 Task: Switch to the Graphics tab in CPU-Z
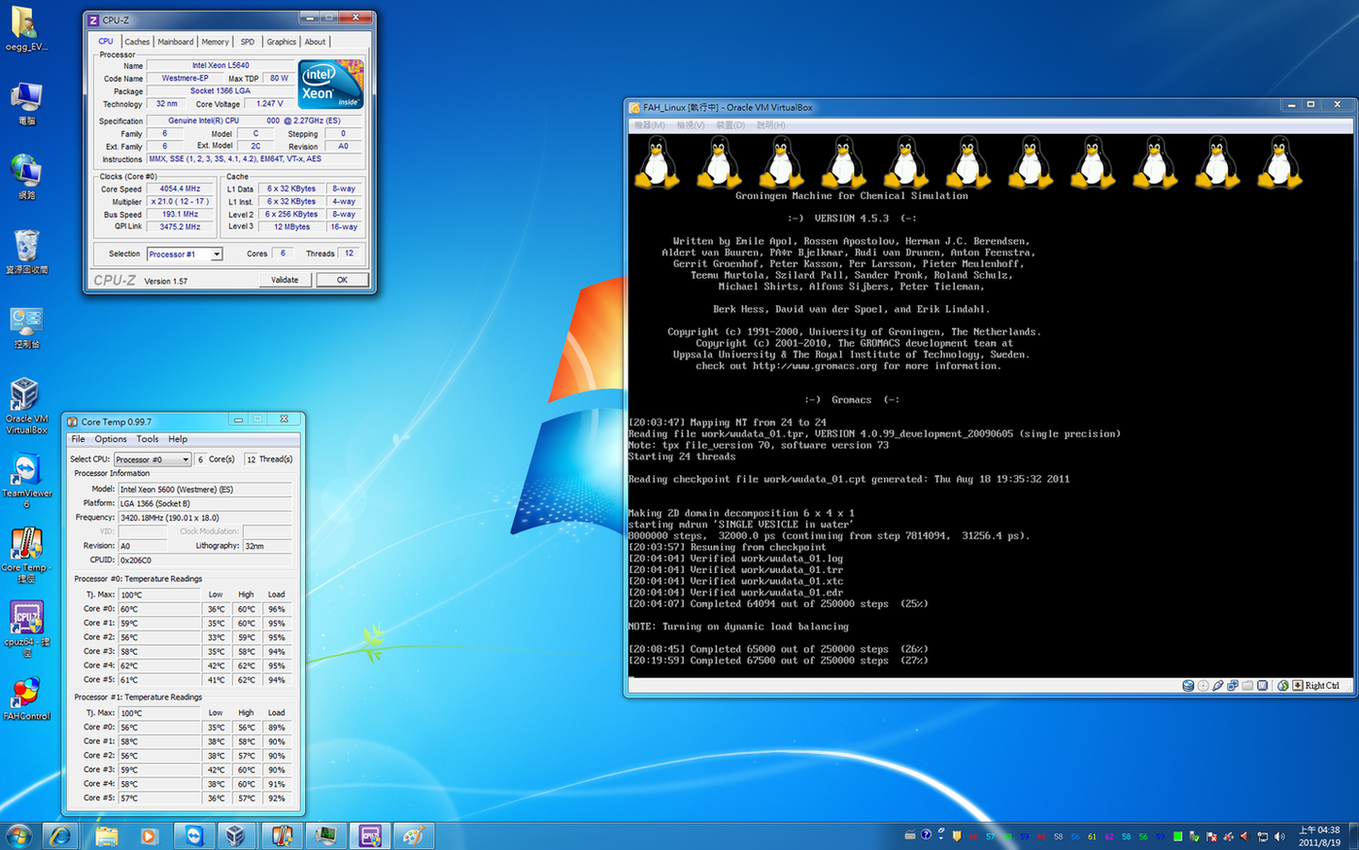click(281, 42)
